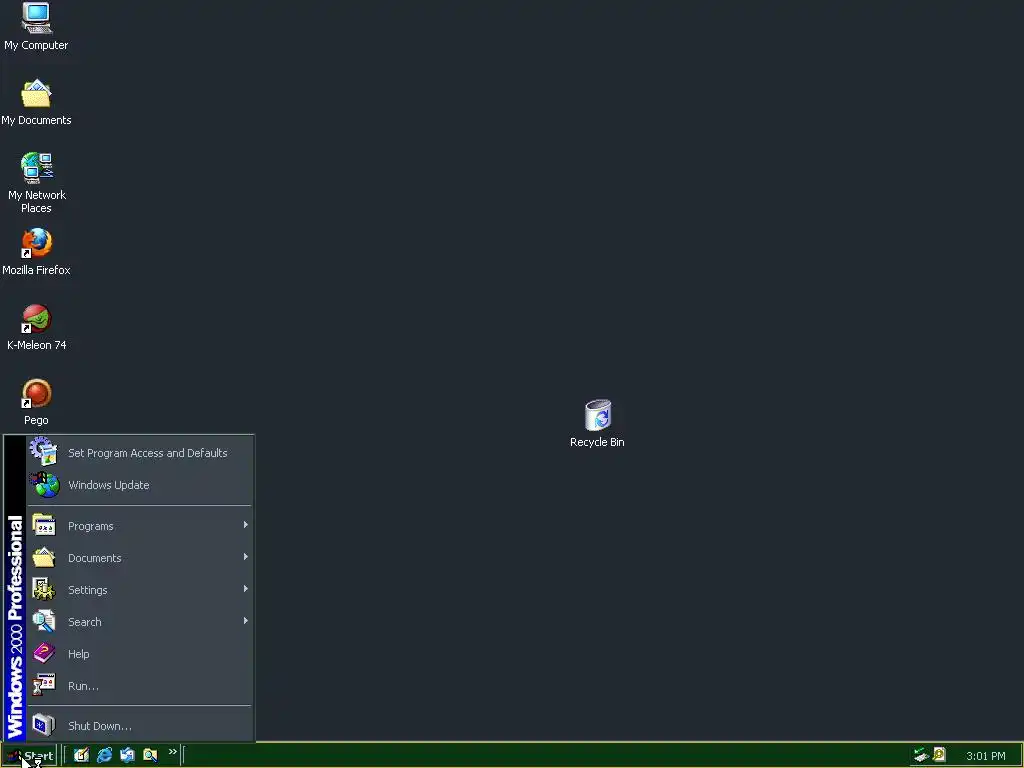Choose Windows Update from Start menu
Viewport: 1024px width, 768px height.
pos(139,485)
